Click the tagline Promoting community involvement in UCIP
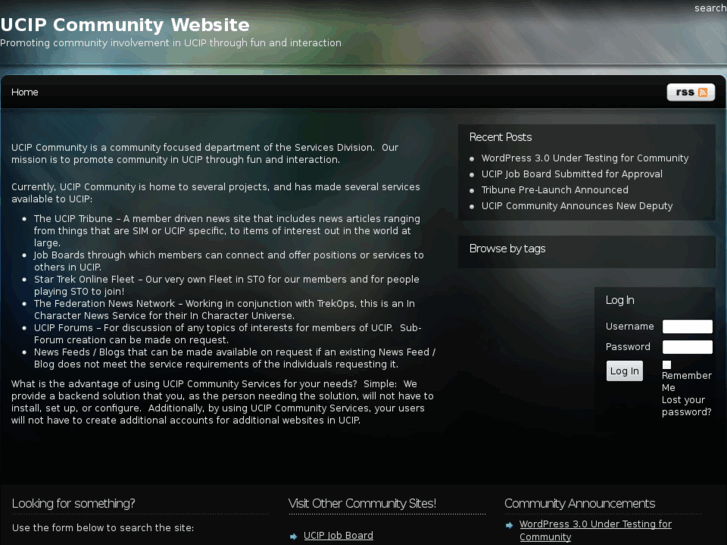 [x=171, y=43]
